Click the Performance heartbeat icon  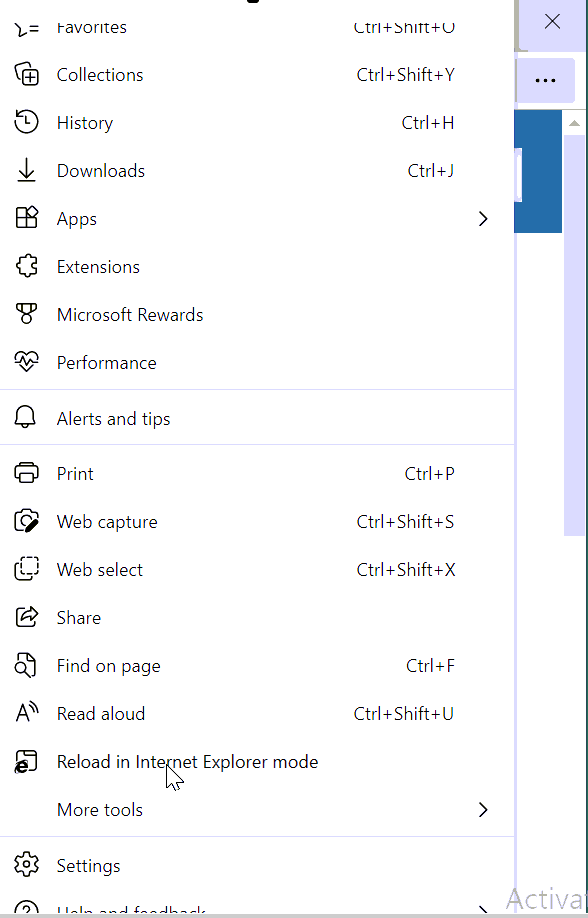[26, 362]
